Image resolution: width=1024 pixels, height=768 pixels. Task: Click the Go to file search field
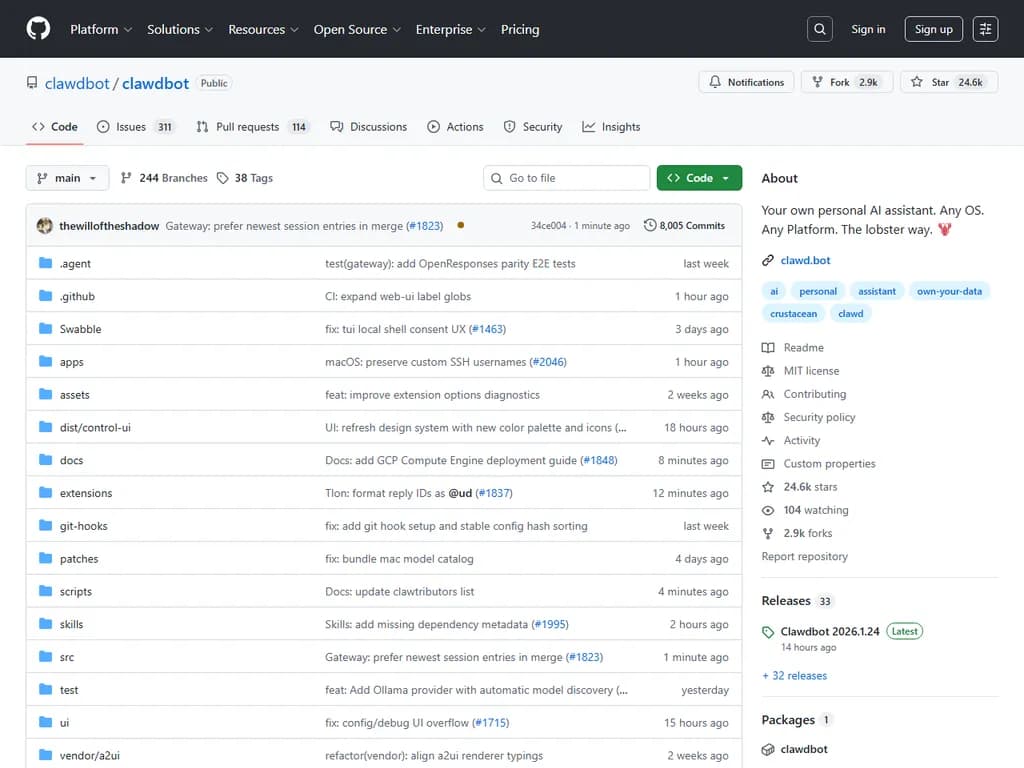567,178
